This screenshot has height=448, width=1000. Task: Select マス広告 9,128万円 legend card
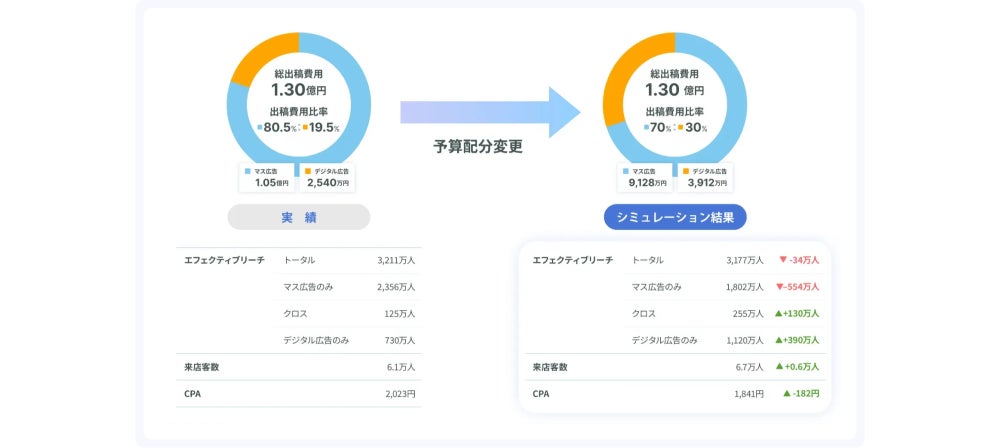tap(645, 177)
